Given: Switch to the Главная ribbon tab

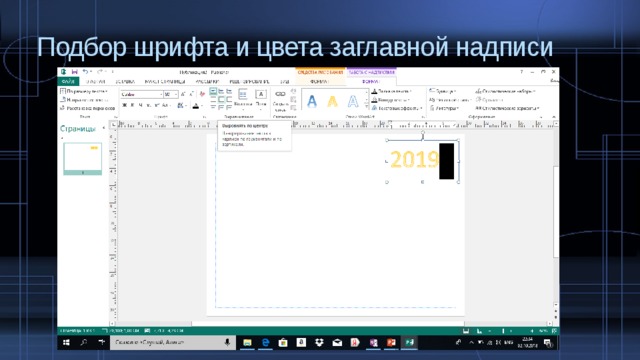Looking at the screenshot, I should [x=96, y=82].
